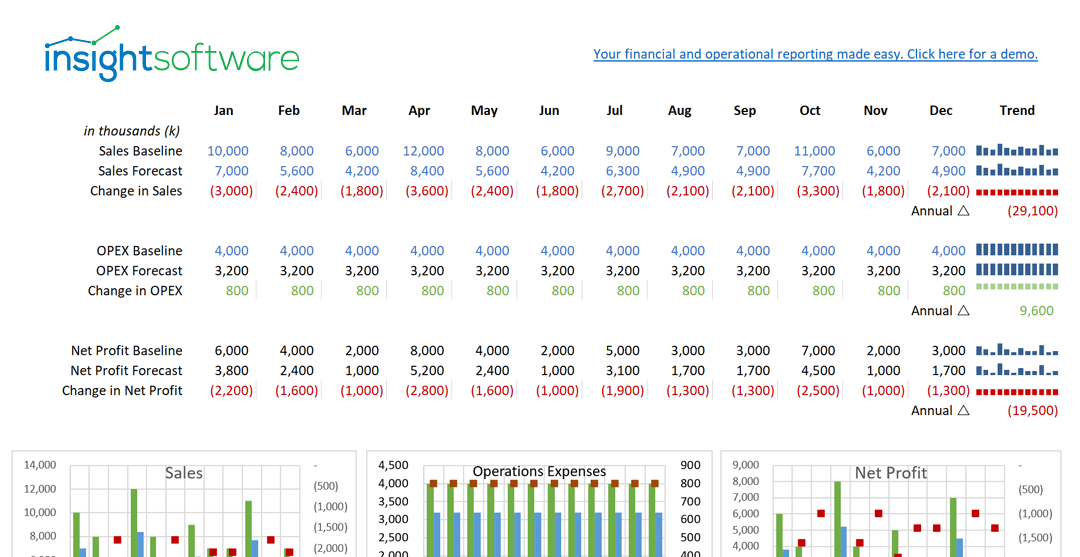Screen dimensions: 1080x557
Task: Click Sales Forecast value 7,700
Action: 818,171
